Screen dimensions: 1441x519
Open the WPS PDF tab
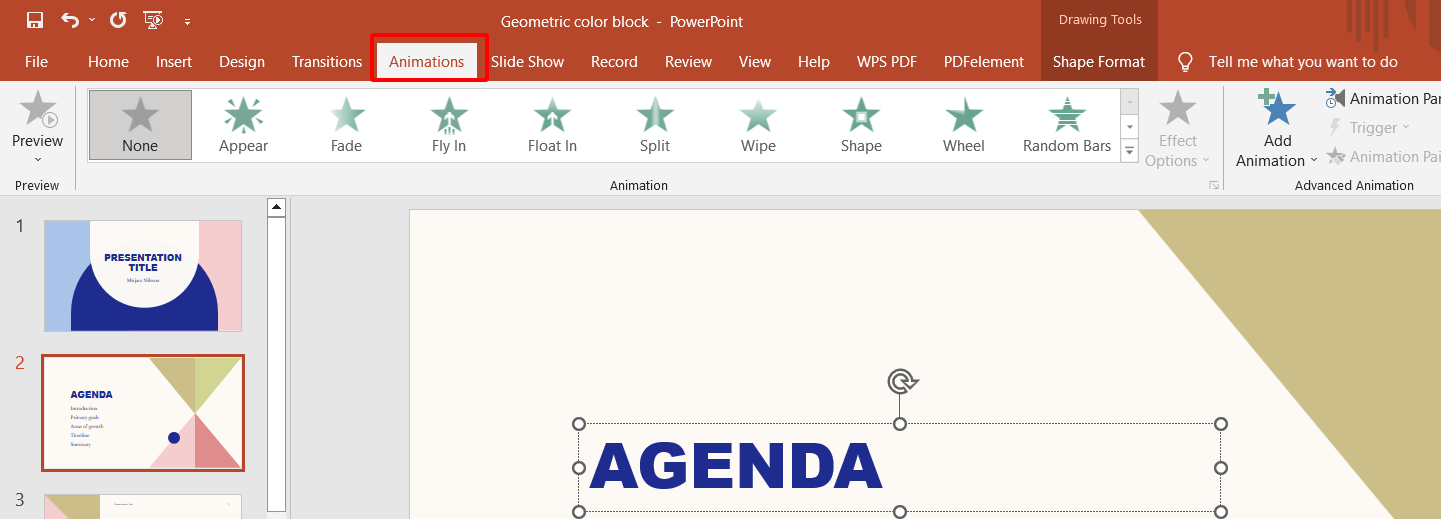point(887,62)
